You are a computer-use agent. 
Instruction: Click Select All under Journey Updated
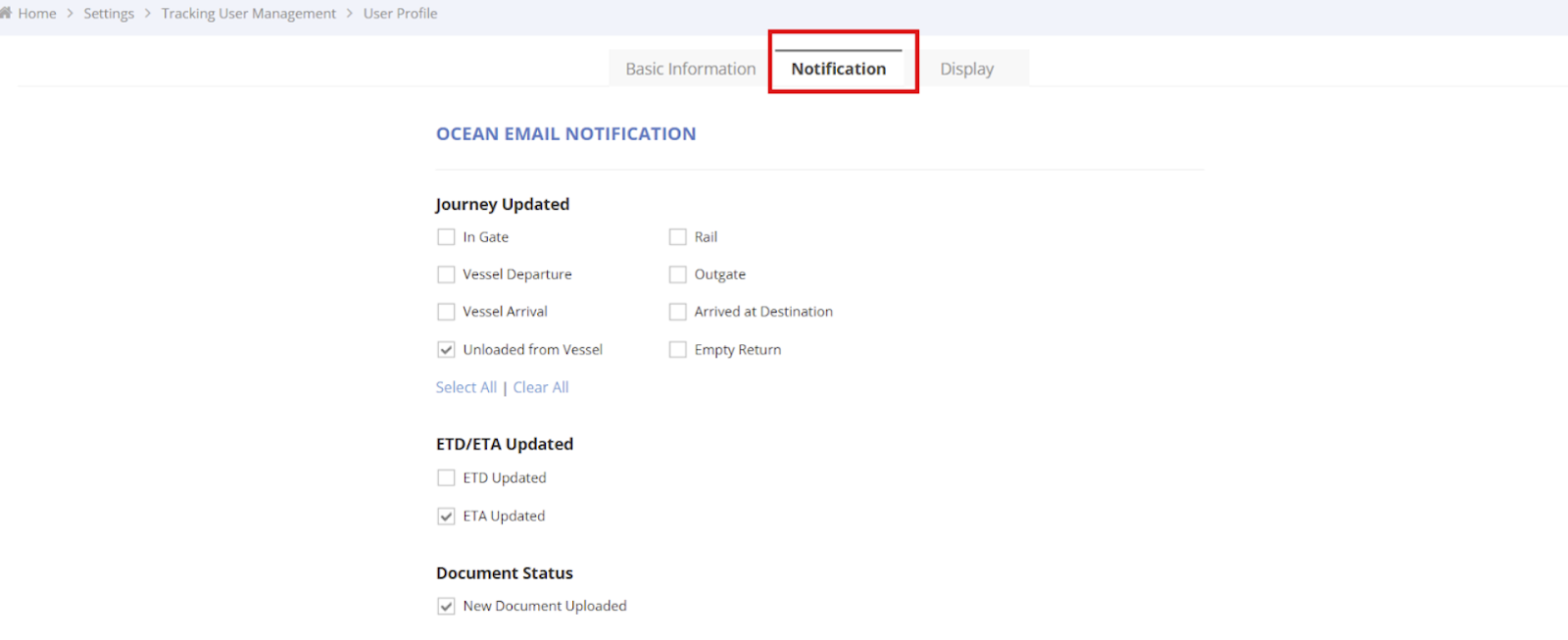465,387
